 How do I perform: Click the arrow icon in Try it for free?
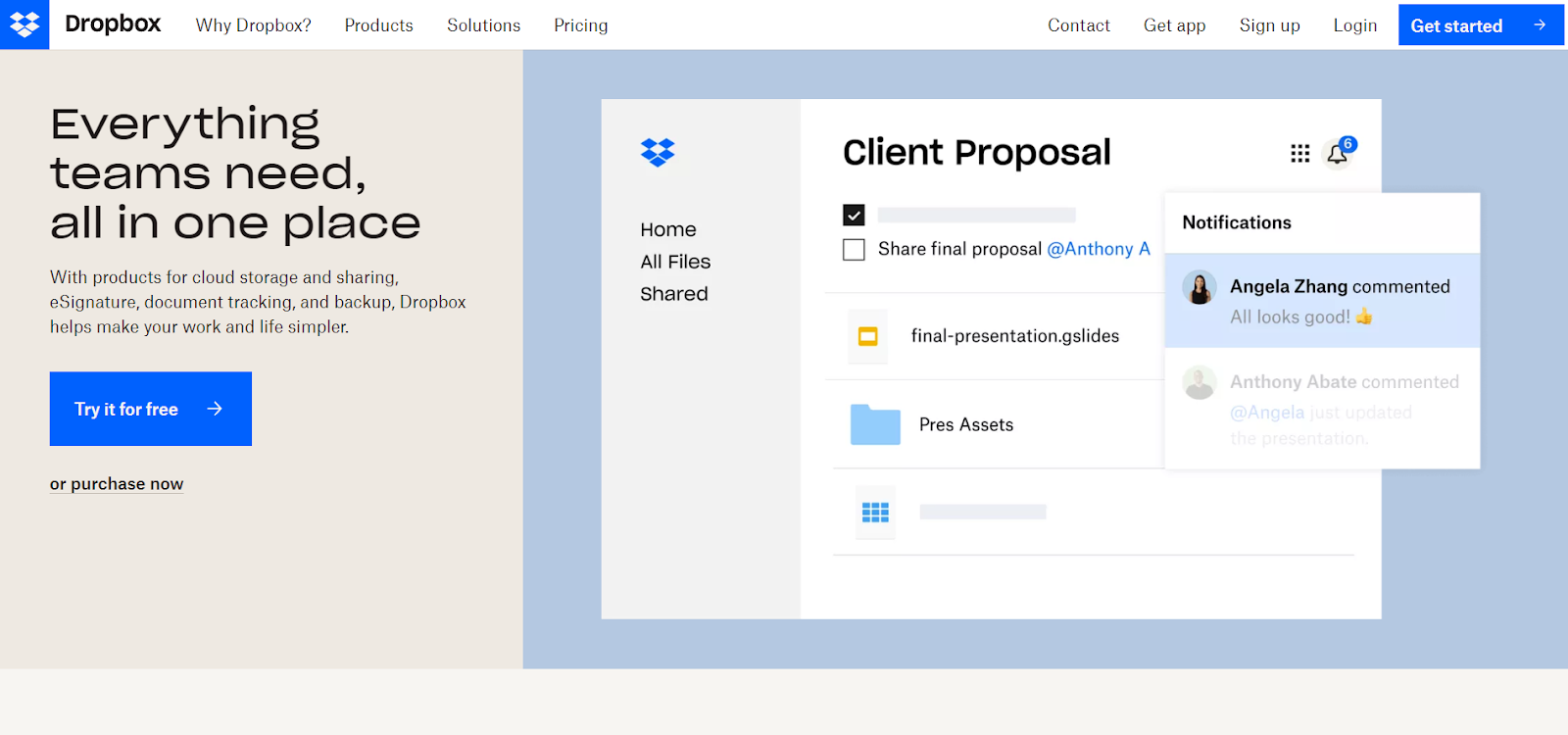tap(215, 409)
